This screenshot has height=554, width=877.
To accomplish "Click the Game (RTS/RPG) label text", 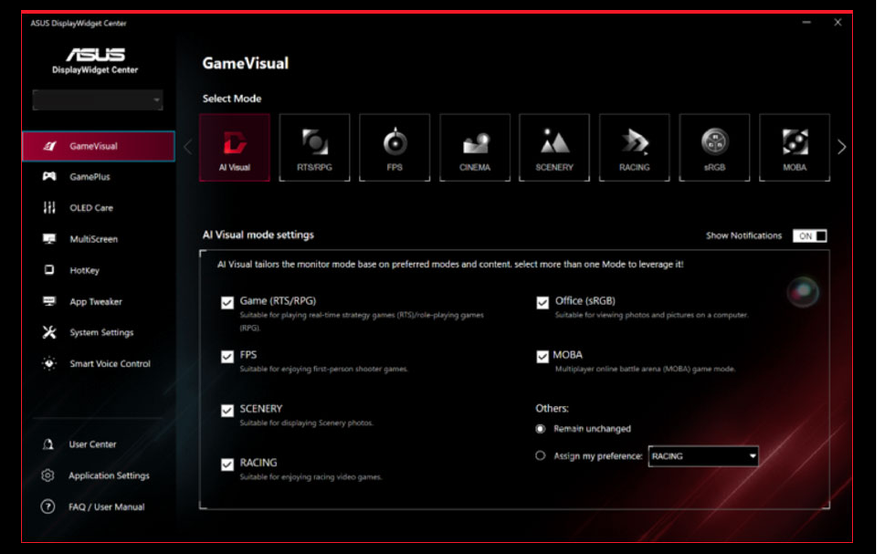I will pos(278,301).
